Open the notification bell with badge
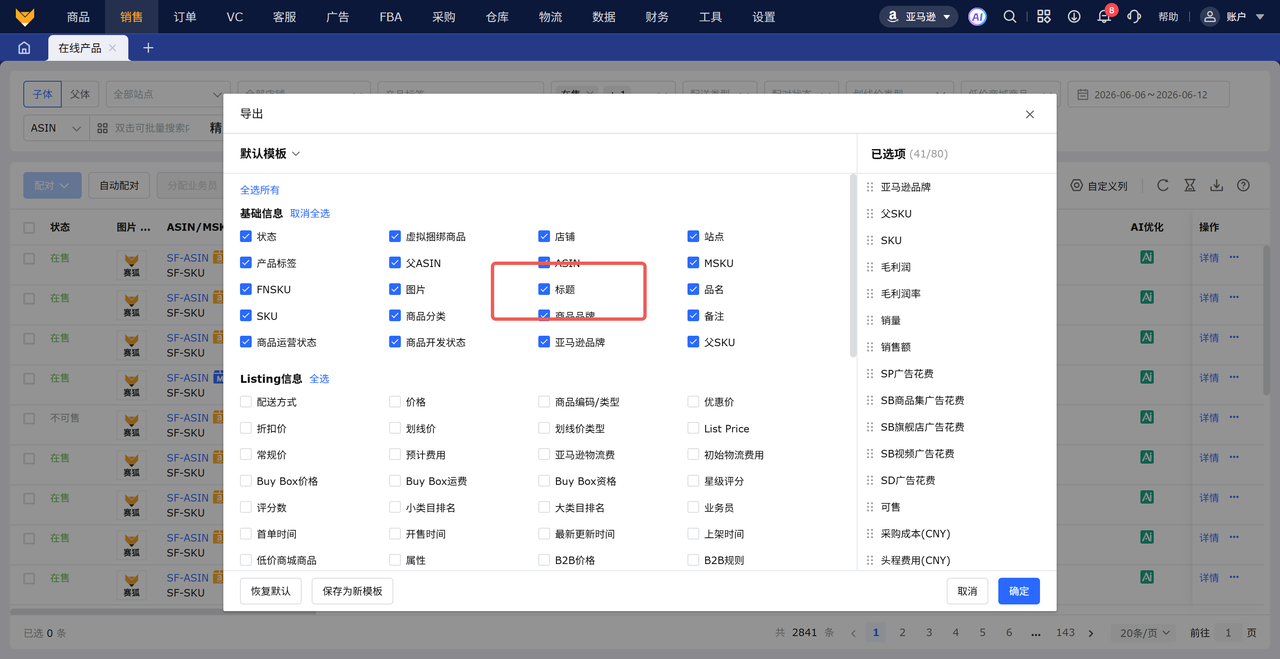This screenshot has width=1280, height=659. (x=1104, y=16)
